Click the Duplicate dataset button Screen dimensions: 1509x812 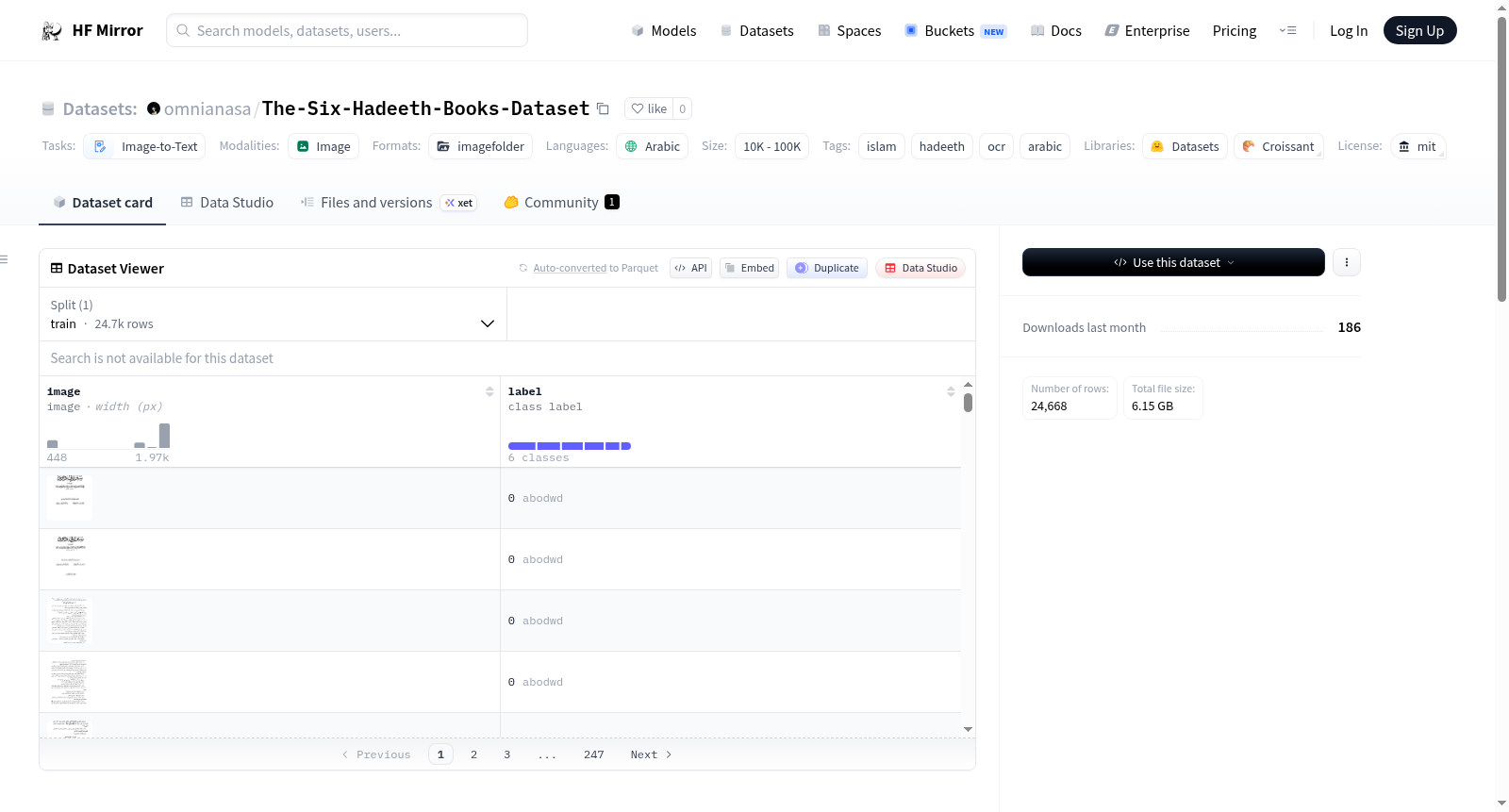(x=827, y=268)
